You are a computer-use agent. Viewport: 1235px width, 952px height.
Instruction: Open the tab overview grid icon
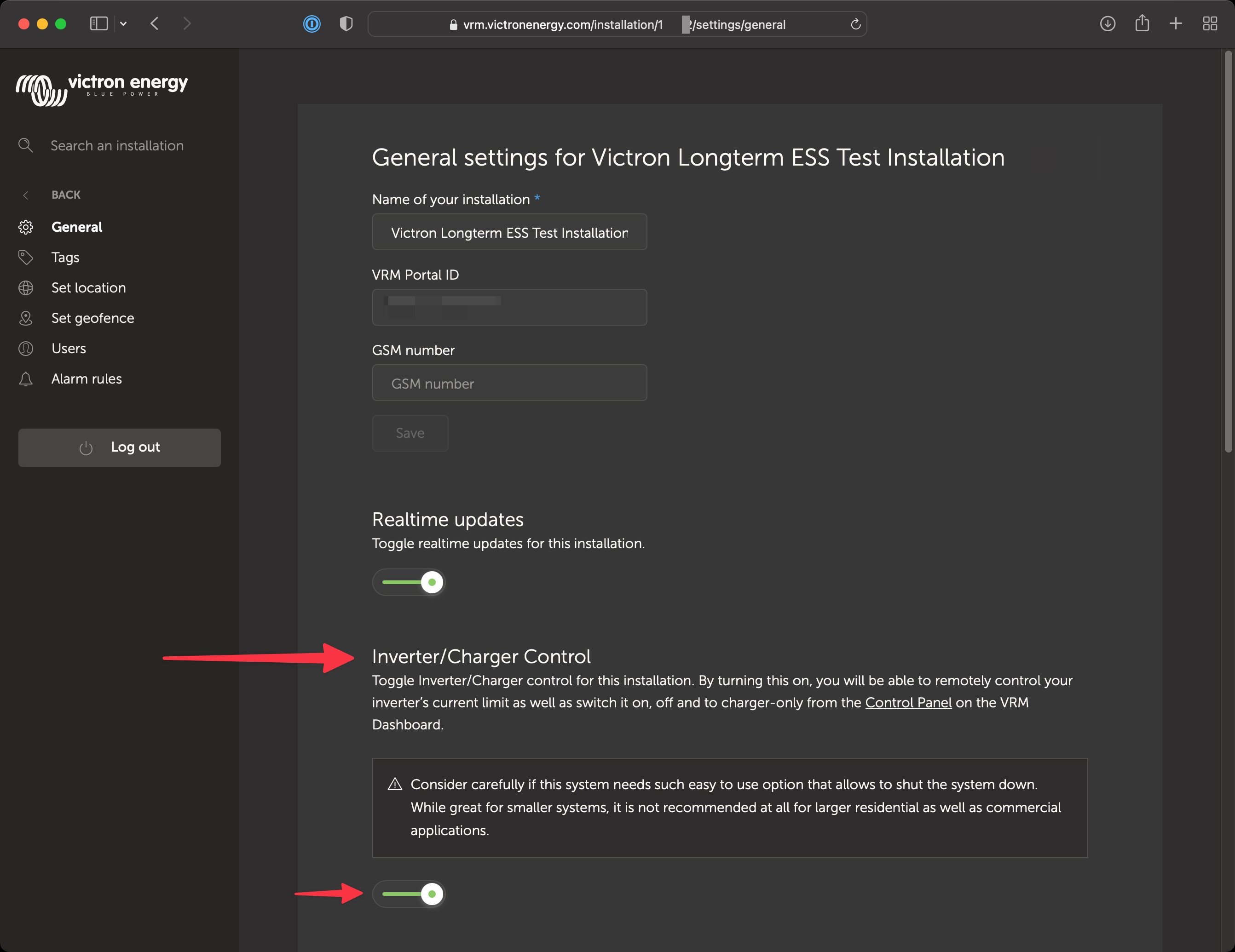tap(1210, 24)
